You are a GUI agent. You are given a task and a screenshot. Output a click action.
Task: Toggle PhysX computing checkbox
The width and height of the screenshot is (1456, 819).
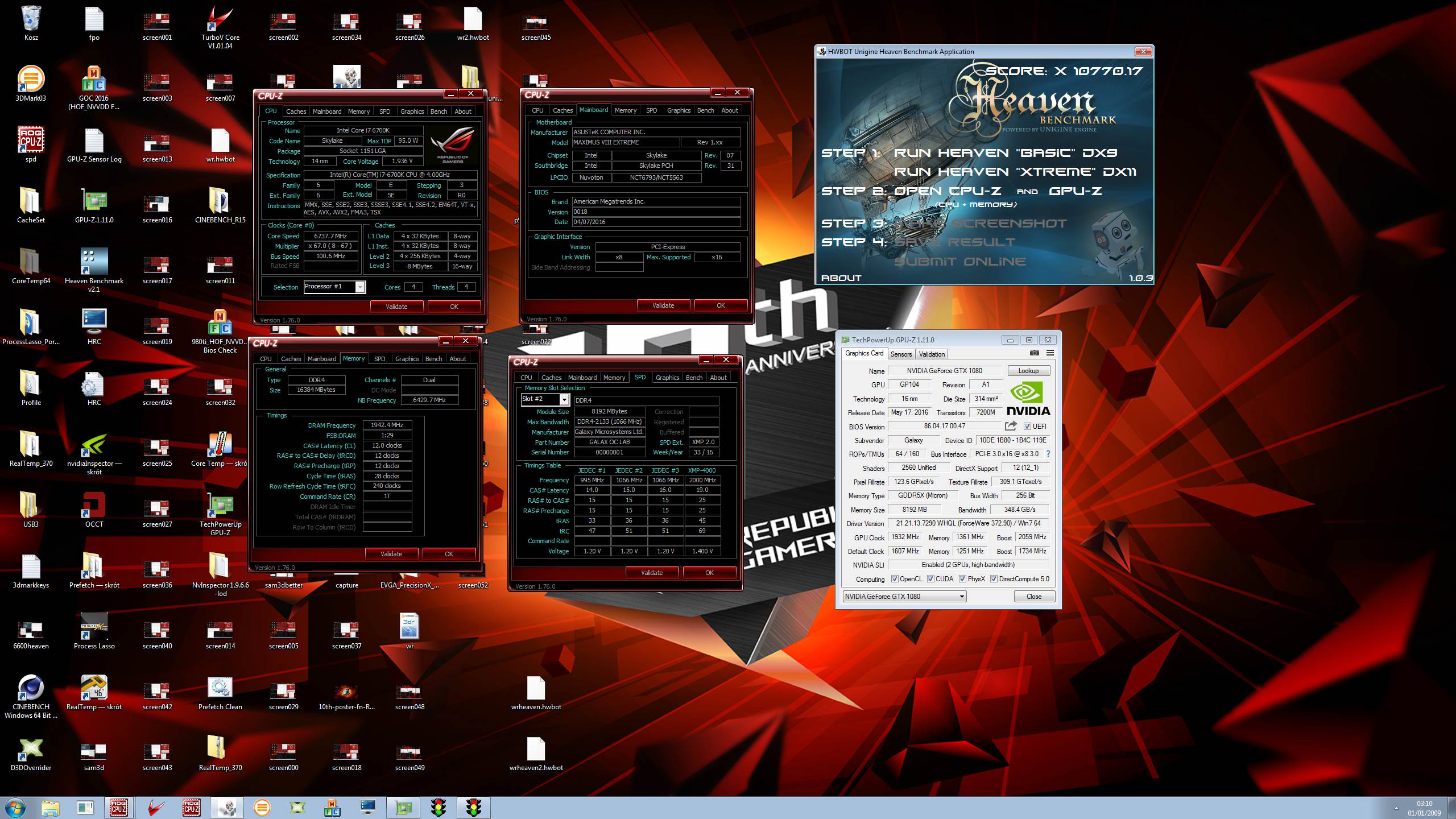tap(962, 579)
